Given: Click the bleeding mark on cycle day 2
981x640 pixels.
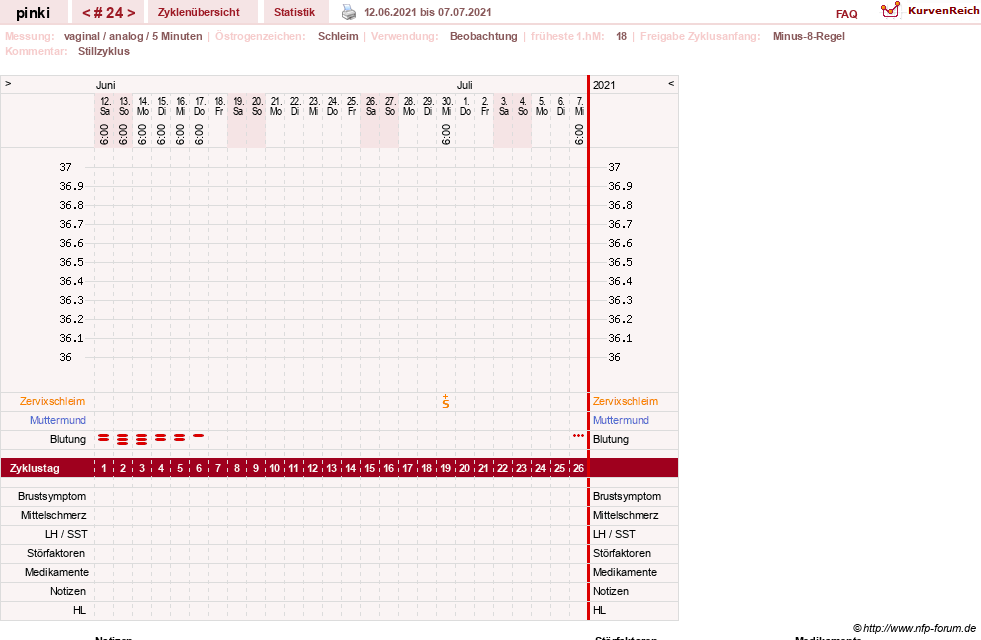Looking at the screenshot, I should (123, 439).
